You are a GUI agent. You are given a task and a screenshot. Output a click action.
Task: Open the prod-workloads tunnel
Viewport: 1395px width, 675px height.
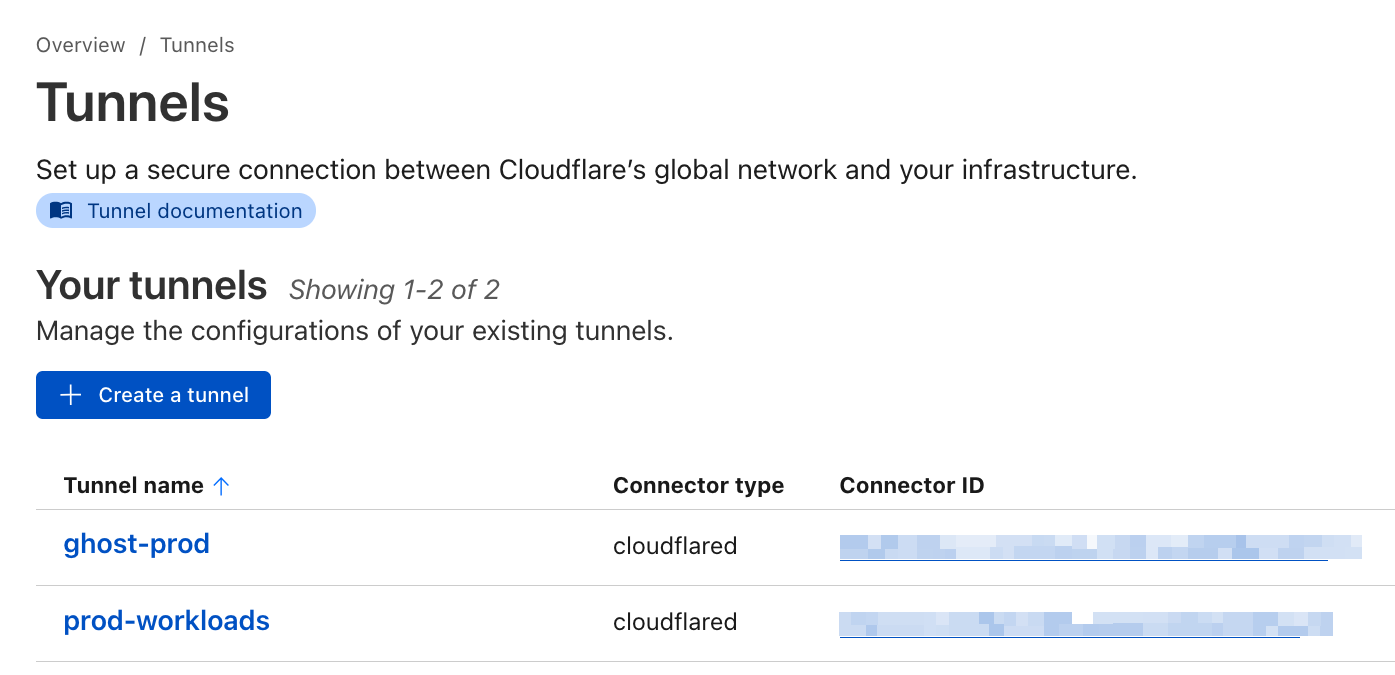pos(167,621)
